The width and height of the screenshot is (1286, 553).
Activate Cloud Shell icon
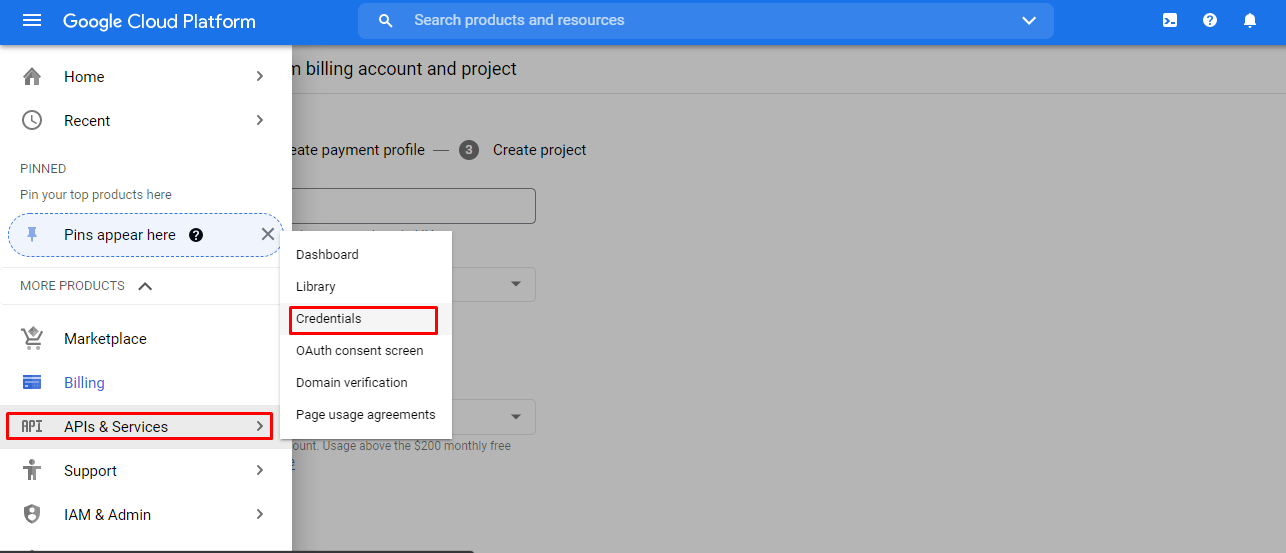pos(1170,20)
